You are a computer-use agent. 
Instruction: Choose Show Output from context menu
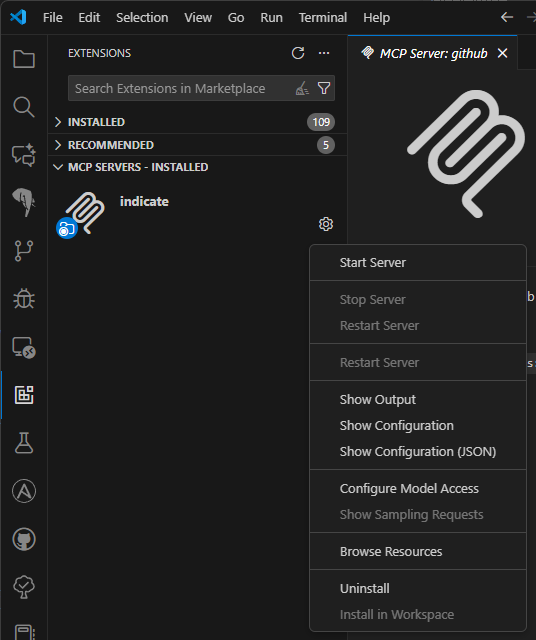418,400
